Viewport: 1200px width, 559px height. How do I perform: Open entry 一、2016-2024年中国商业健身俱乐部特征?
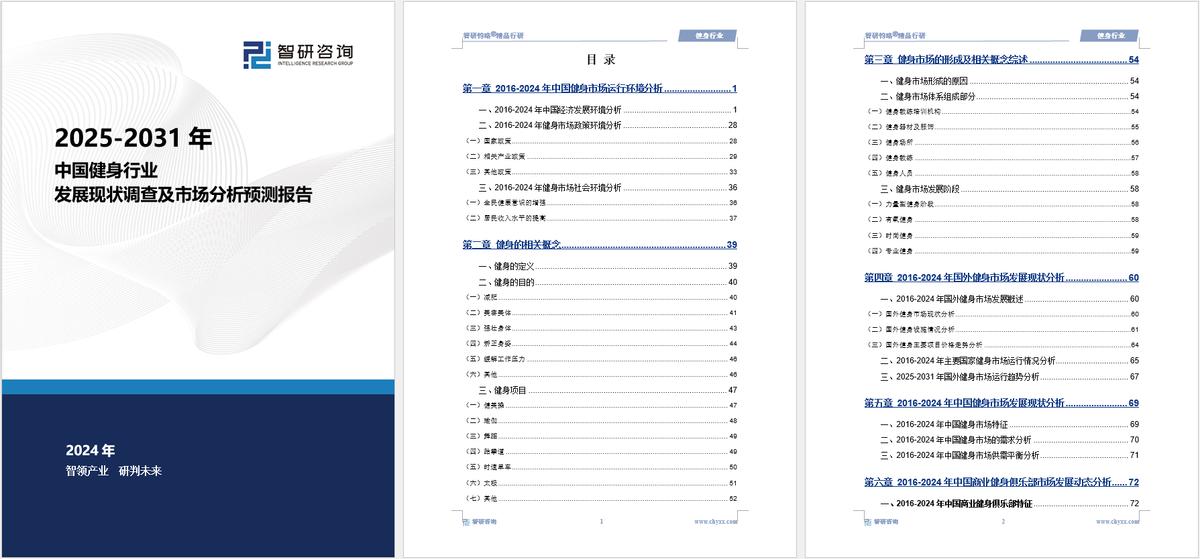(x=1009, y=503)
